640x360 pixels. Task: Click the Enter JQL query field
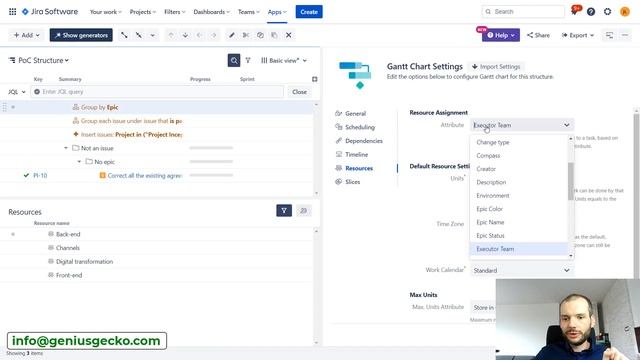click(x=157, y=92)
